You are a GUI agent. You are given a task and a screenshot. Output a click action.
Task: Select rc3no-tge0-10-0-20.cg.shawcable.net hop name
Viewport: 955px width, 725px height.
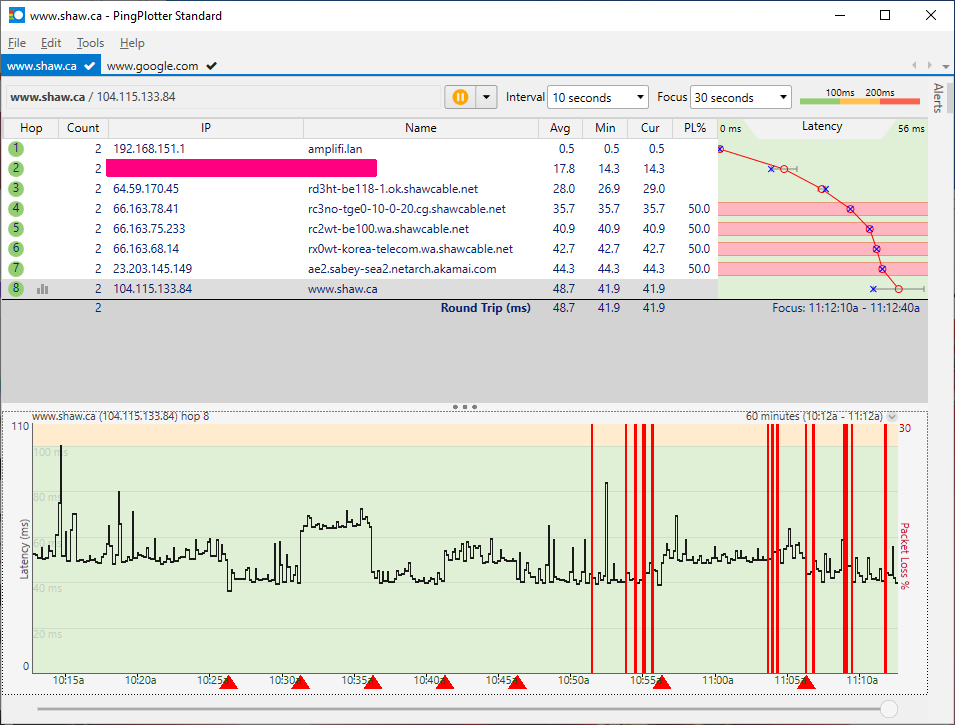(407, 209)
